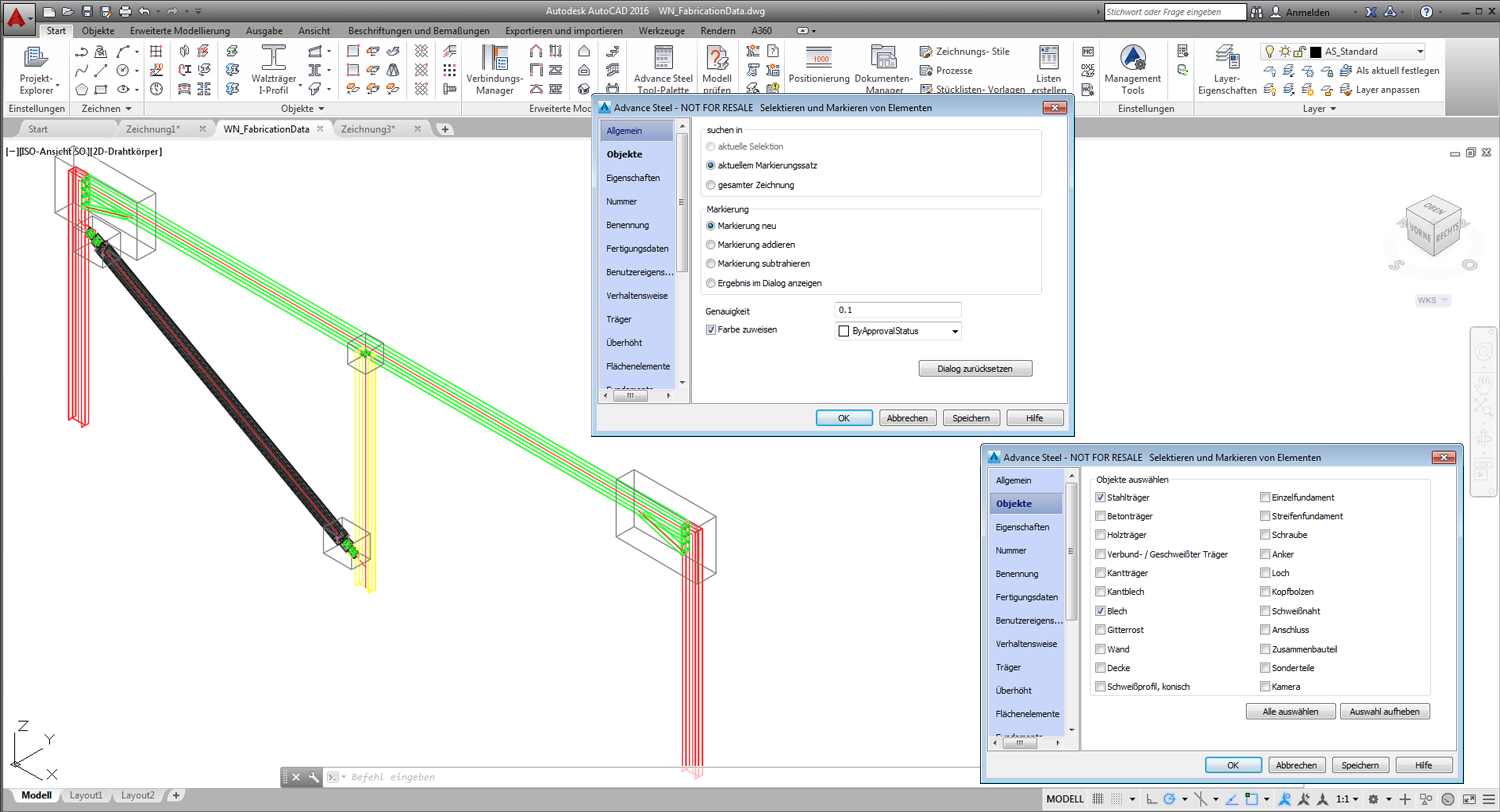Expand the Objekte ribbon panel

pyautogui.click(x=303, y=108)
